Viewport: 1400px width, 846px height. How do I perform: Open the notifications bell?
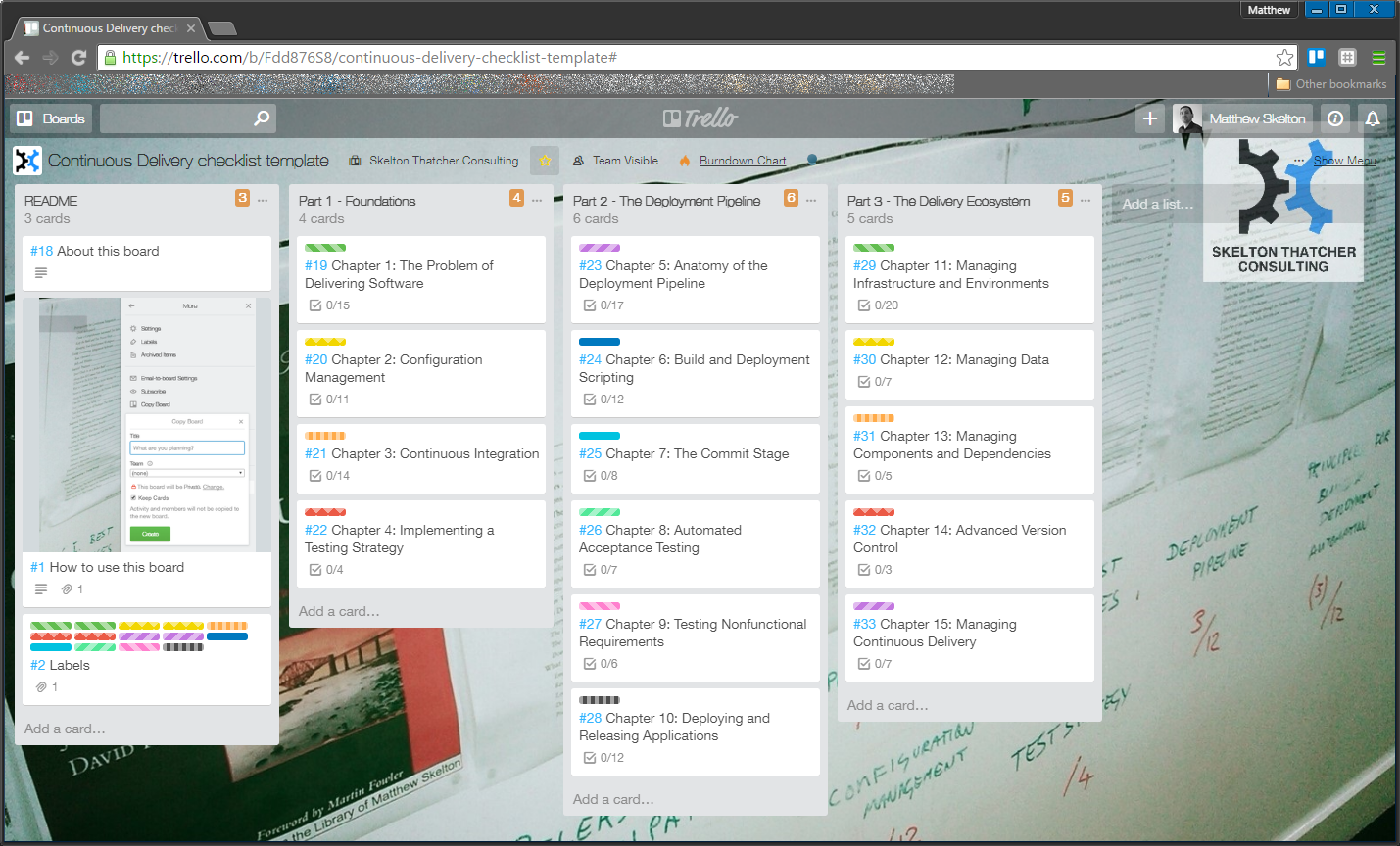click(x=1373, y=118)
